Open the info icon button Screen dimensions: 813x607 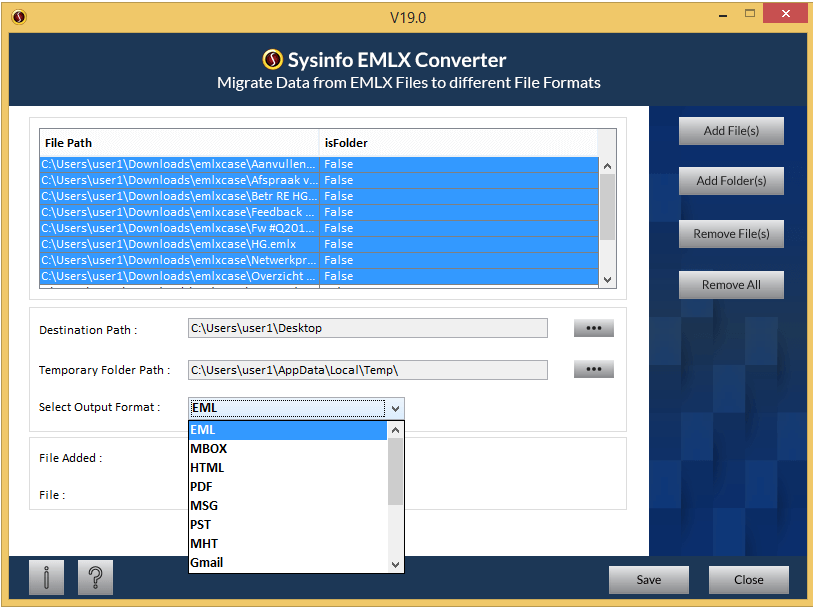click(46, 577)
